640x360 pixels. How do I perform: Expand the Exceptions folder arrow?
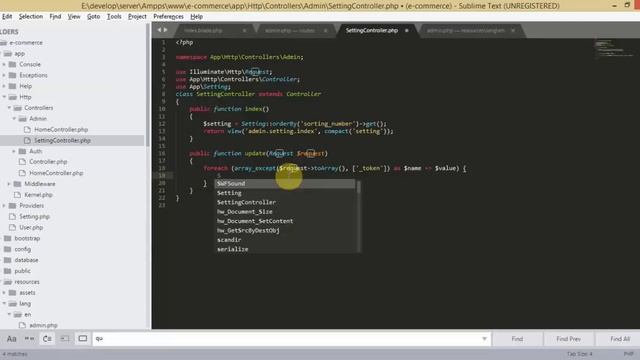(4, 76)
